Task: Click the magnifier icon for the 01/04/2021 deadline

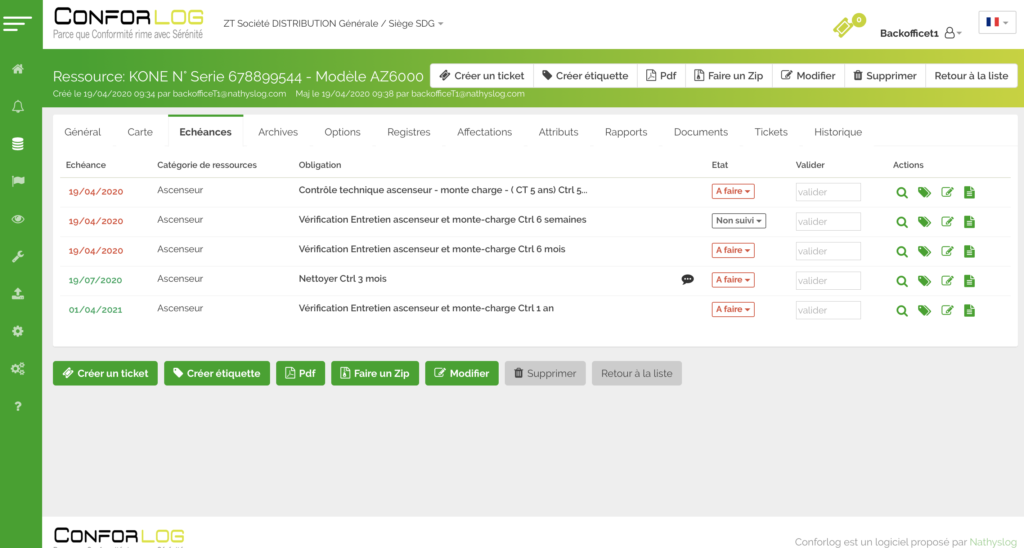Action: (x=901, y=310)
